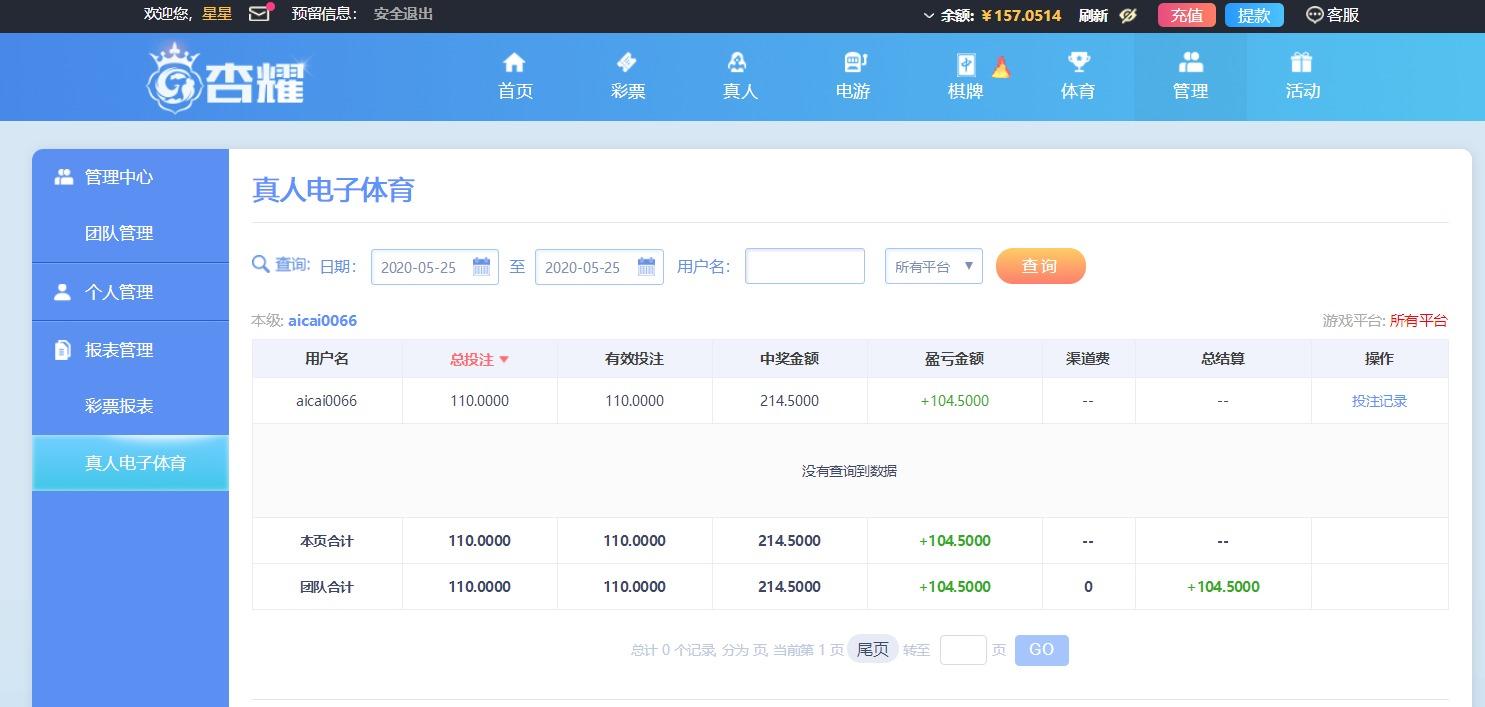
Task: Open 棋牌 card game icon
Action: click(966, 65)
